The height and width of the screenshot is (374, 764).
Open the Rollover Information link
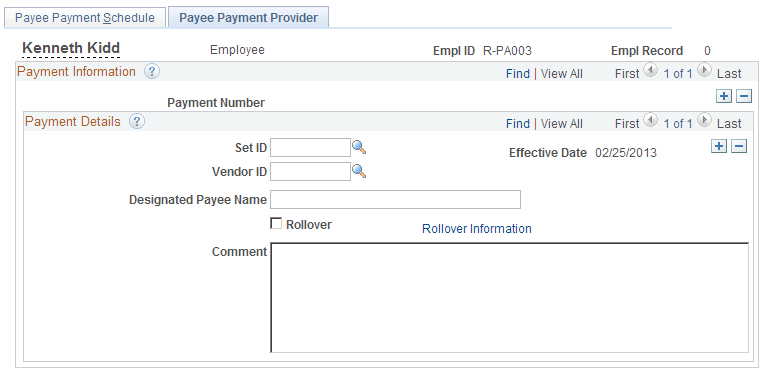pos(477,228)
